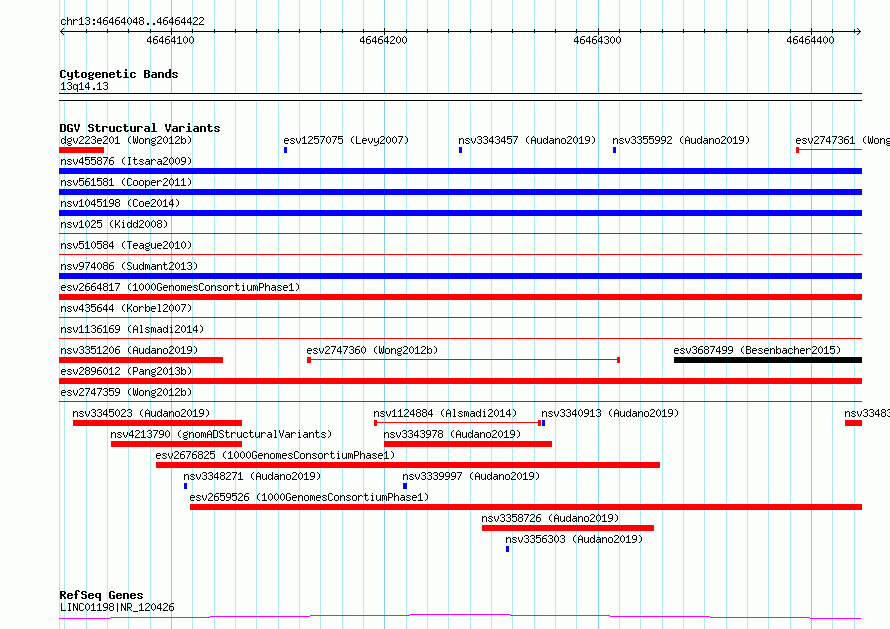Open nsv3339997 (Audano2019) variant label
Screen dimensions: 890x629
[x=471, y=476]
